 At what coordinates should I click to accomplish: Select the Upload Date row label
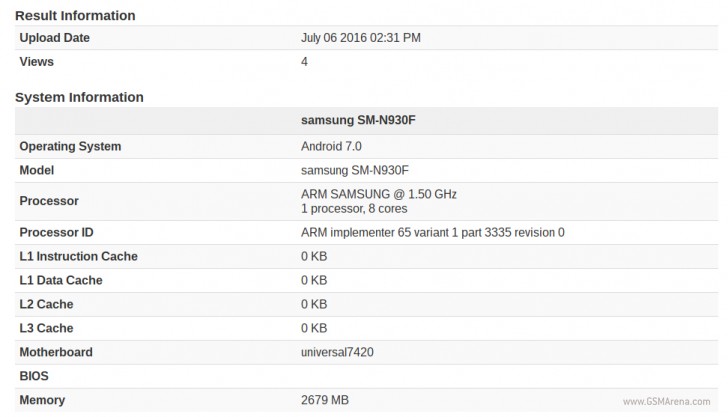click(54, 38)
